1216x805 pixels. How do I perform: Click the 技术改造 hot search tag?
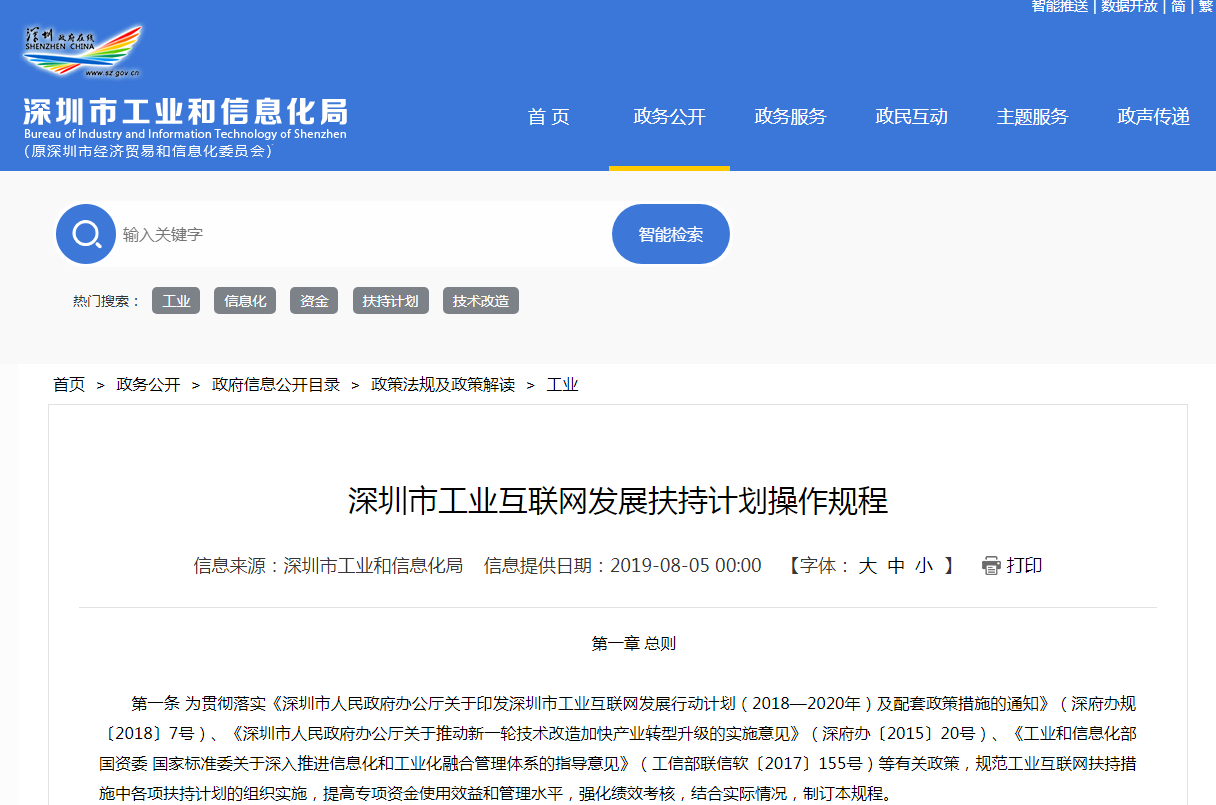click(480, 301)
